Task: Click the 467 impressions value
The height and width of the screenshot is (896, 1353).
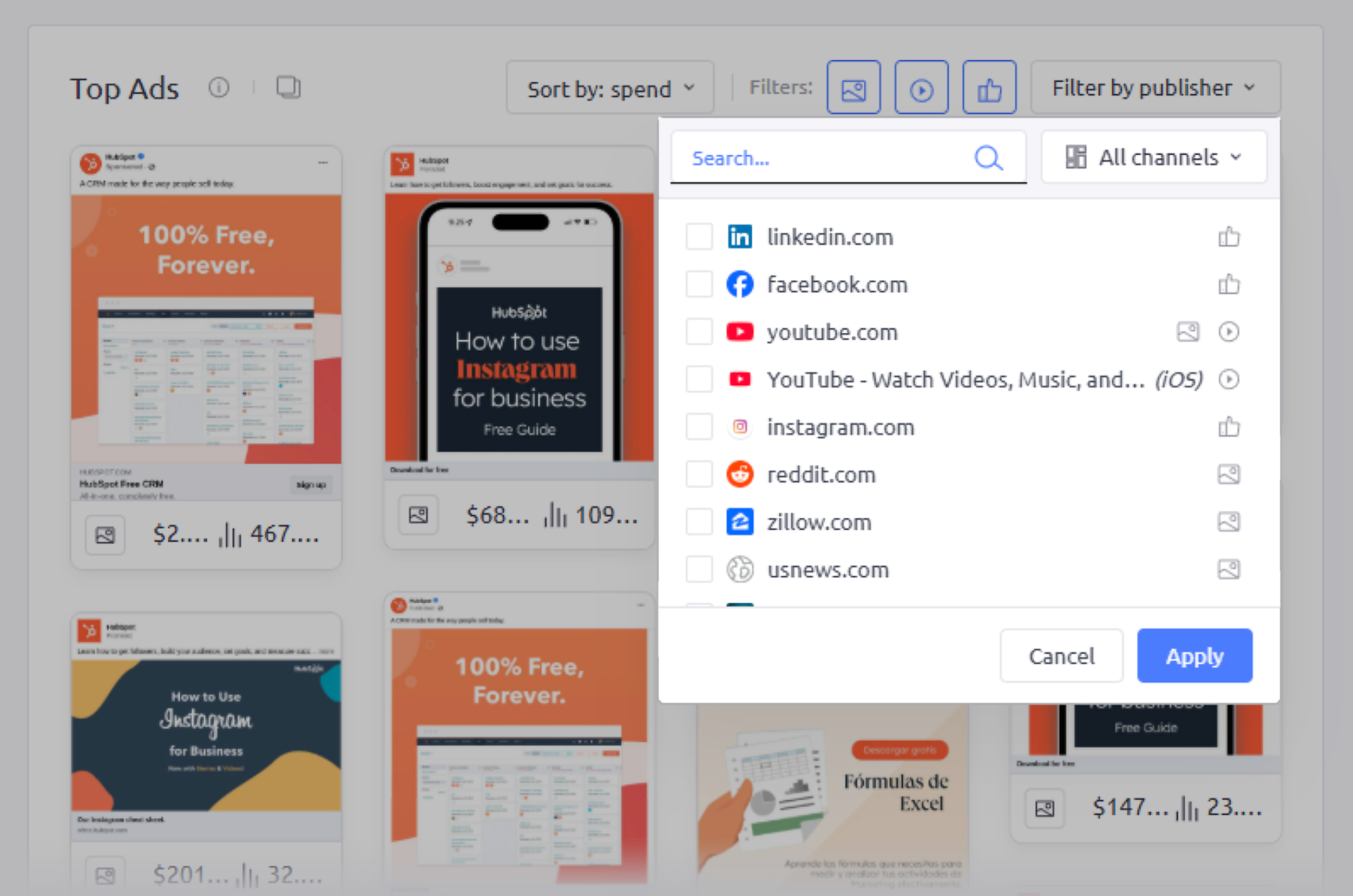Action: tap(285, 534)
